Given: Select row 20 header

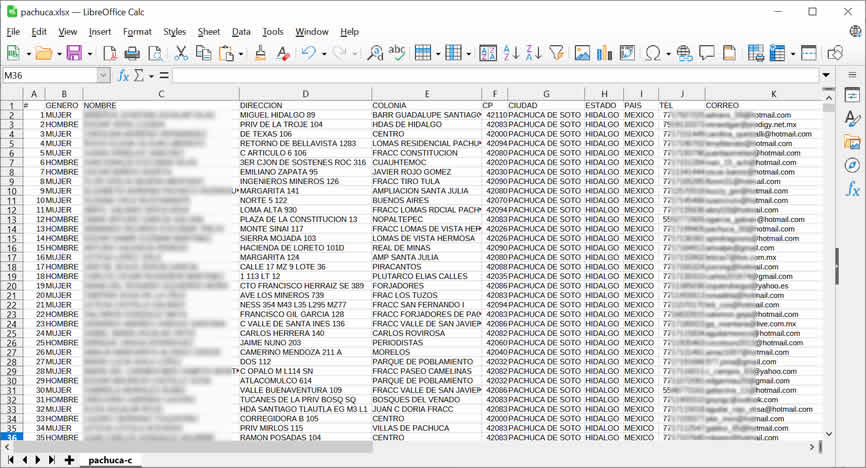Looking at the screenshot, I should tap(12, 286).
